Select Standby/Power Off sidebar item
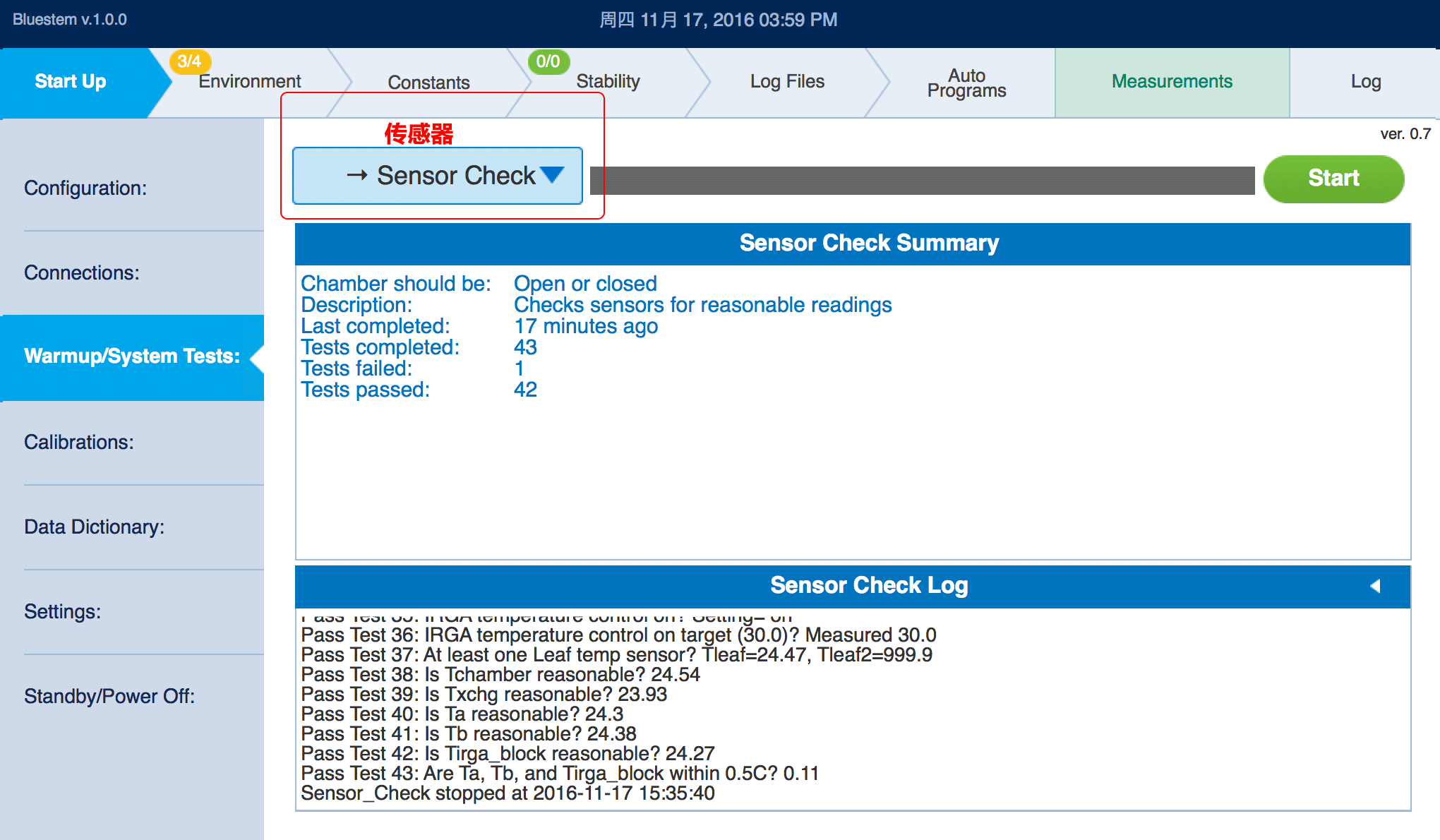Viewport: 1440px width, 840px height. [x=109, y=697]
